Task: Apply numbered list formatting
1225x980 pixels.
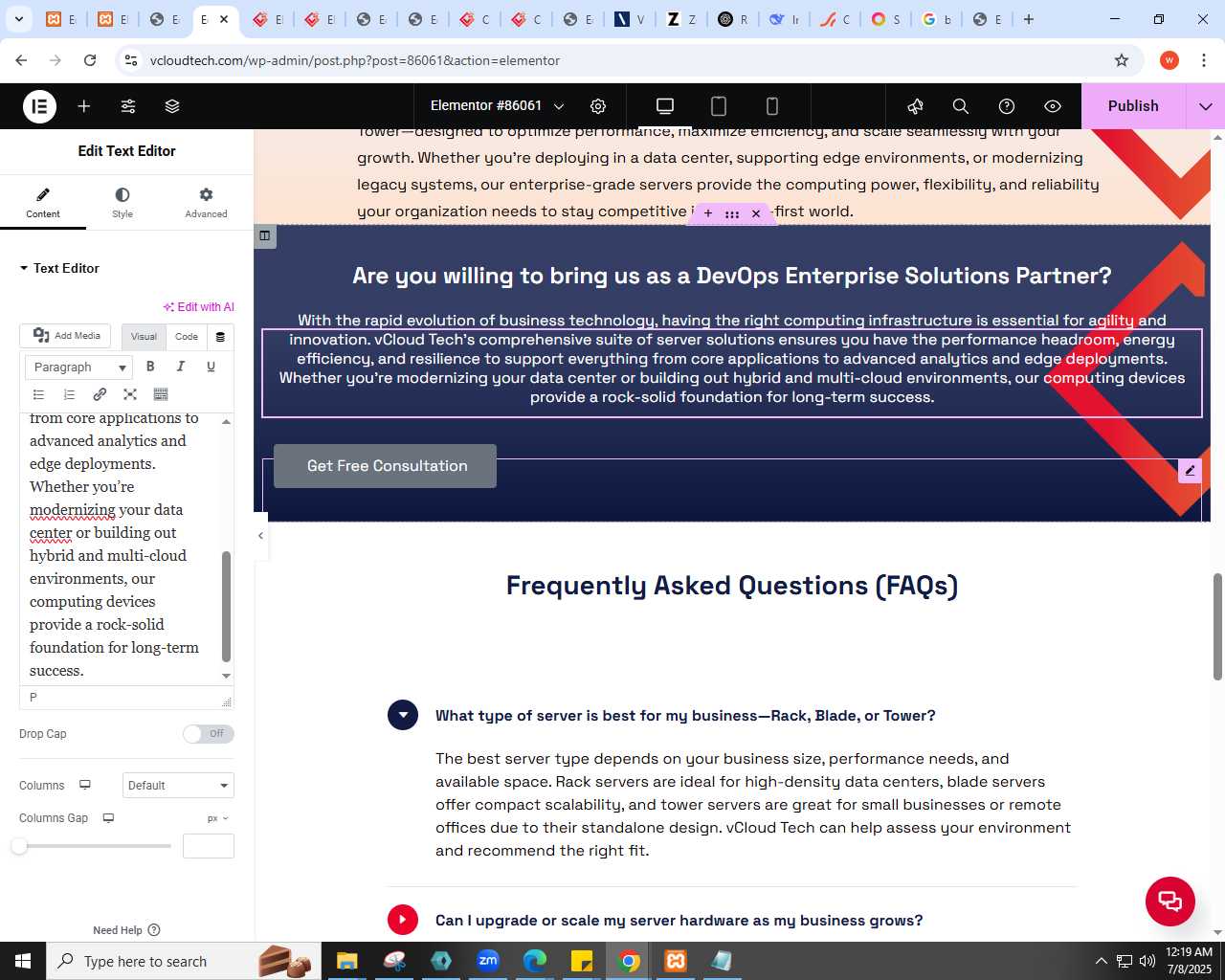Action: [x=69, y=394]
